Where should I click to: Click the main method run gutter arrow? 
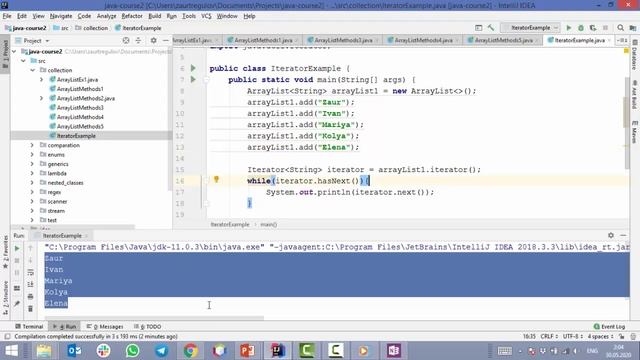coord(193,79)
